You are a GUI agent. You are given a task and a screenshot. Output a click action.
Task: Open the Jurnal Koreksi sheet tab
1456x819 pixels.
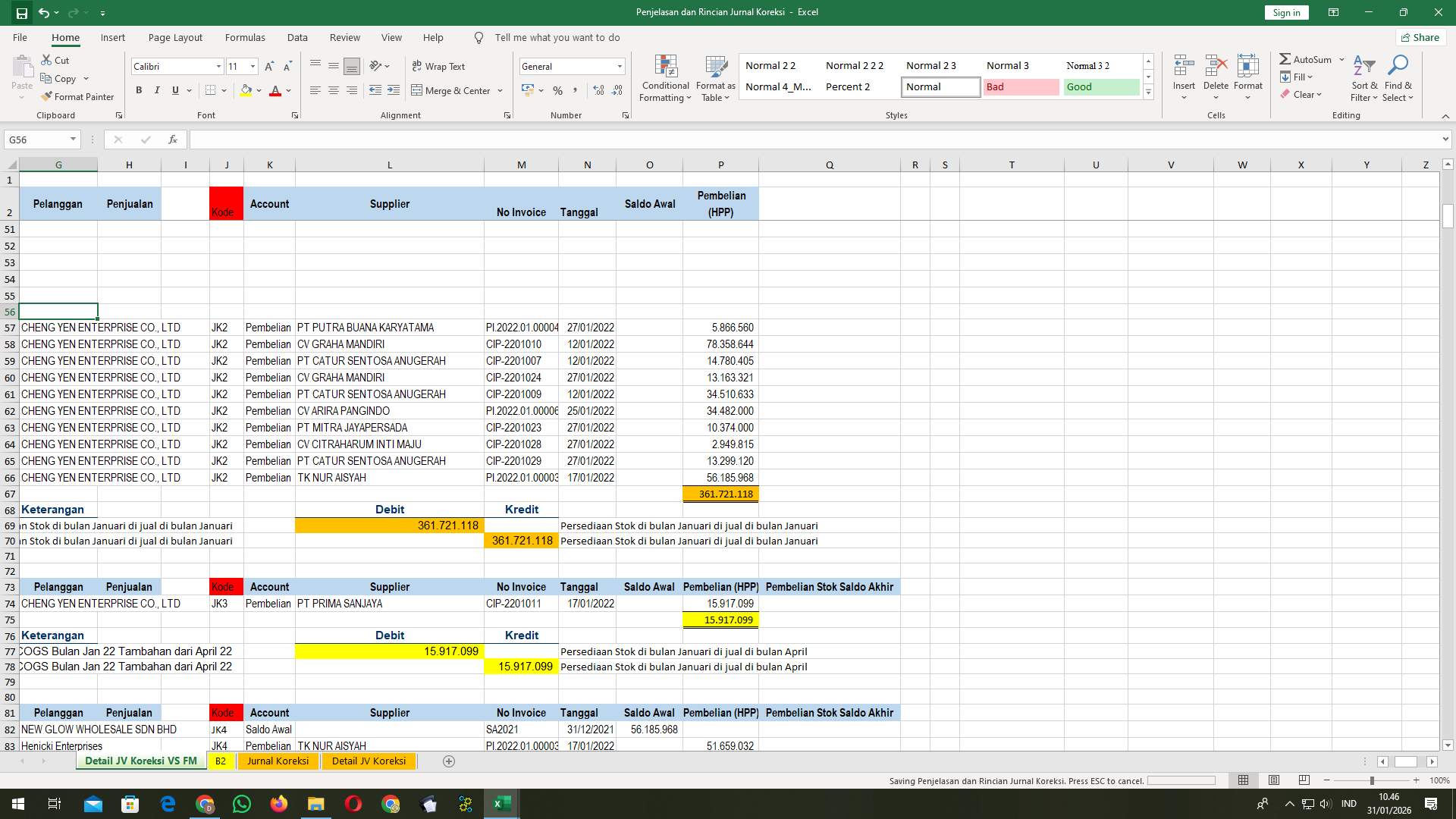278,761
